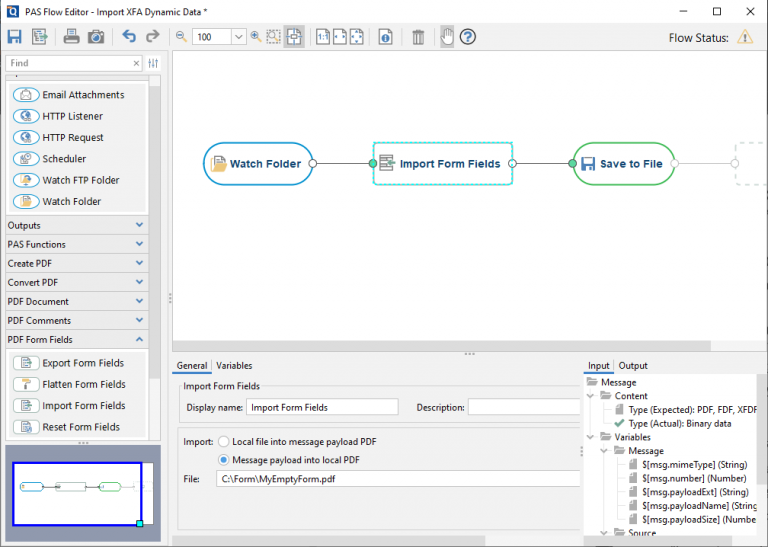Take a snapshot with the camera icon
The height and width of the screenshot is (547, 768).
96,37
